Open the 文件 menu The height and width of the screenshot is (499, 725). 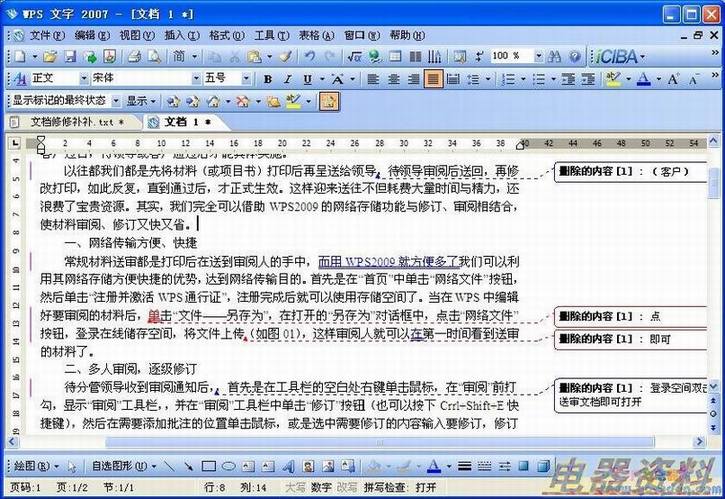pyautogui.click(x=47, y=35)
